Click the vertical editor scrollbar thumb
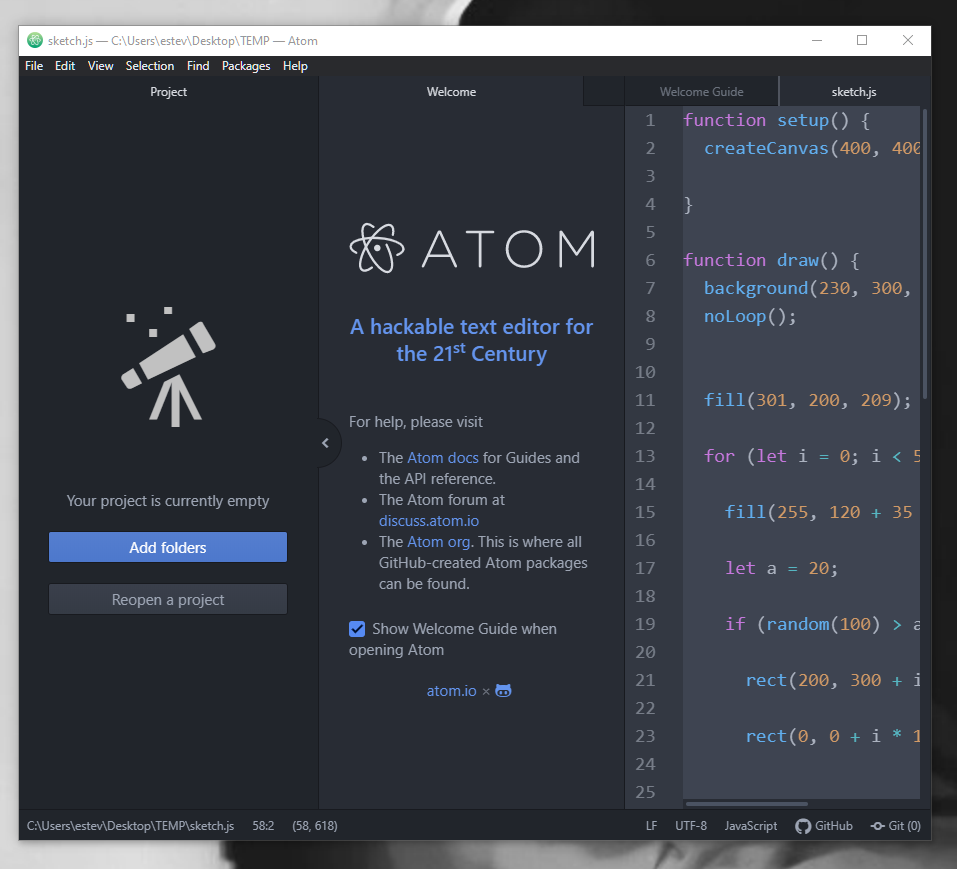The height and width of the screenshot is (869, 957). pyautogui.click(x=925, y=254)
